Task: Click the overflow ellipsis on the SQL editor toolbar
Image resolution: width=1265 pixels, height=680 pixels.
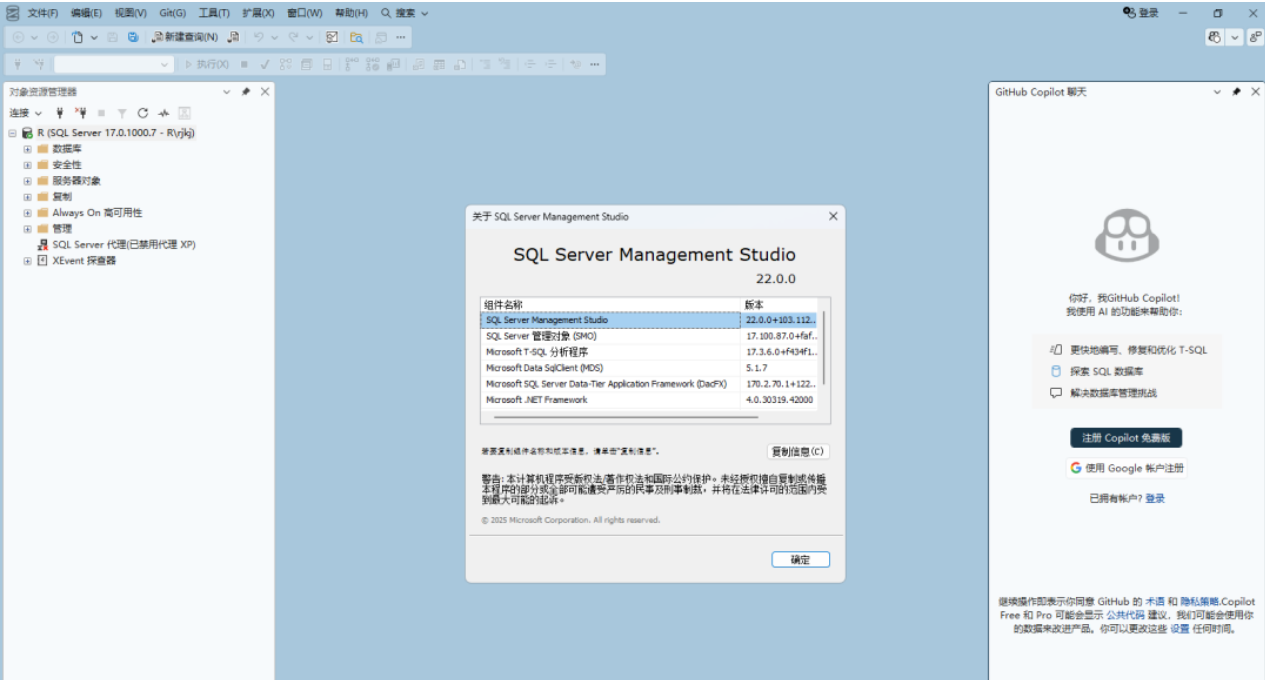Action: click(595, 64)
